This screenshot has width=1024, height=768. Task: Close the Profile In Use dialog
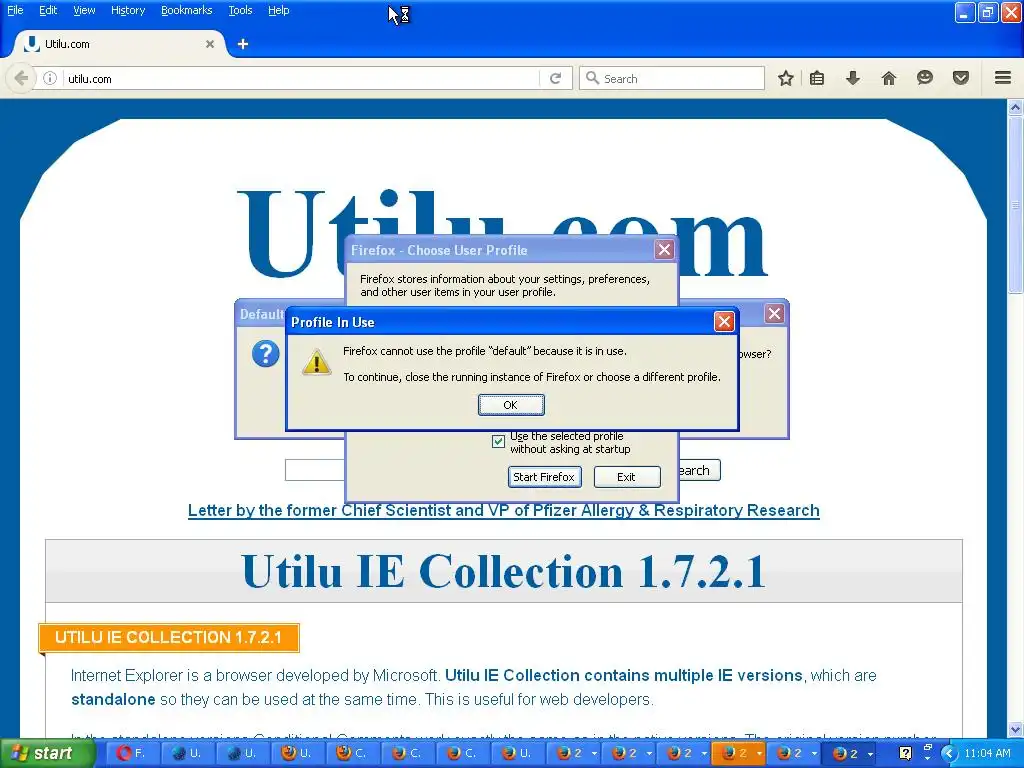coord(724,321)
